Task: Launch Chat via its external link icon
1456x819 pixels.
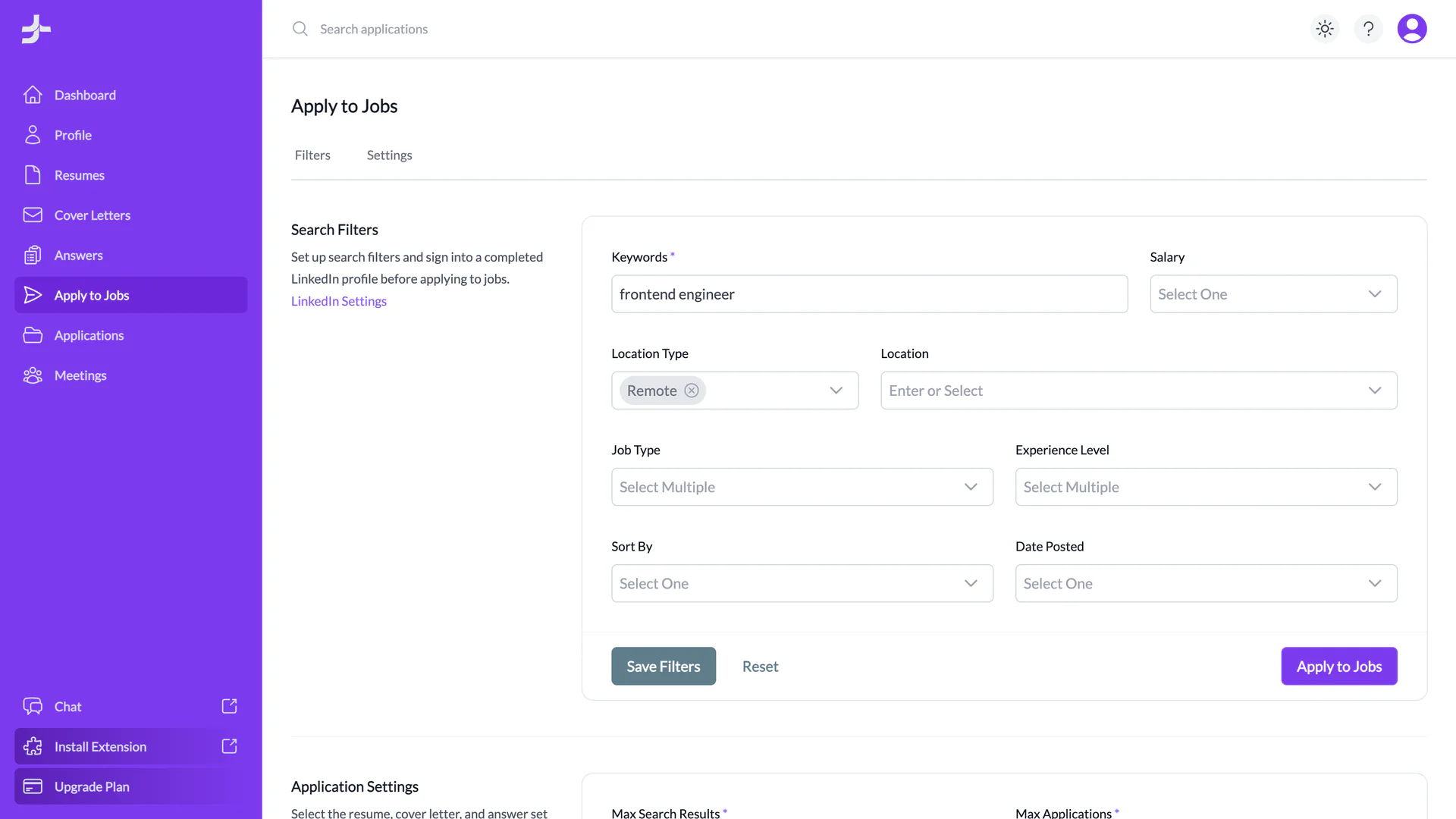Action: click(x=229, y=706)
